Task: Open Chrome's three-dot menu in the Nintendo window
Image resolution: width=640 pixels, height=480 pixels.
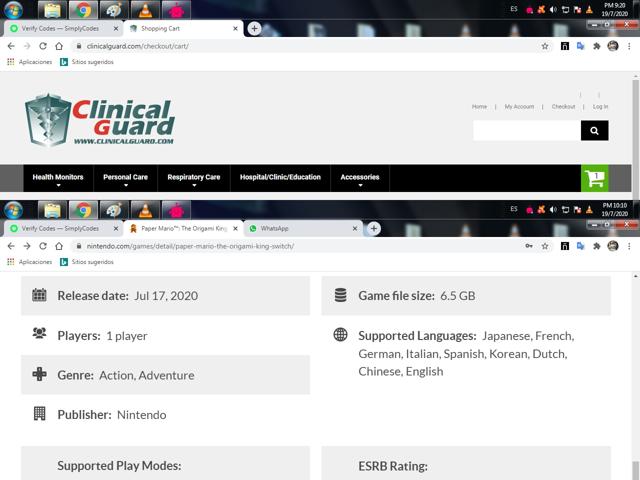Action: point(629,246)
